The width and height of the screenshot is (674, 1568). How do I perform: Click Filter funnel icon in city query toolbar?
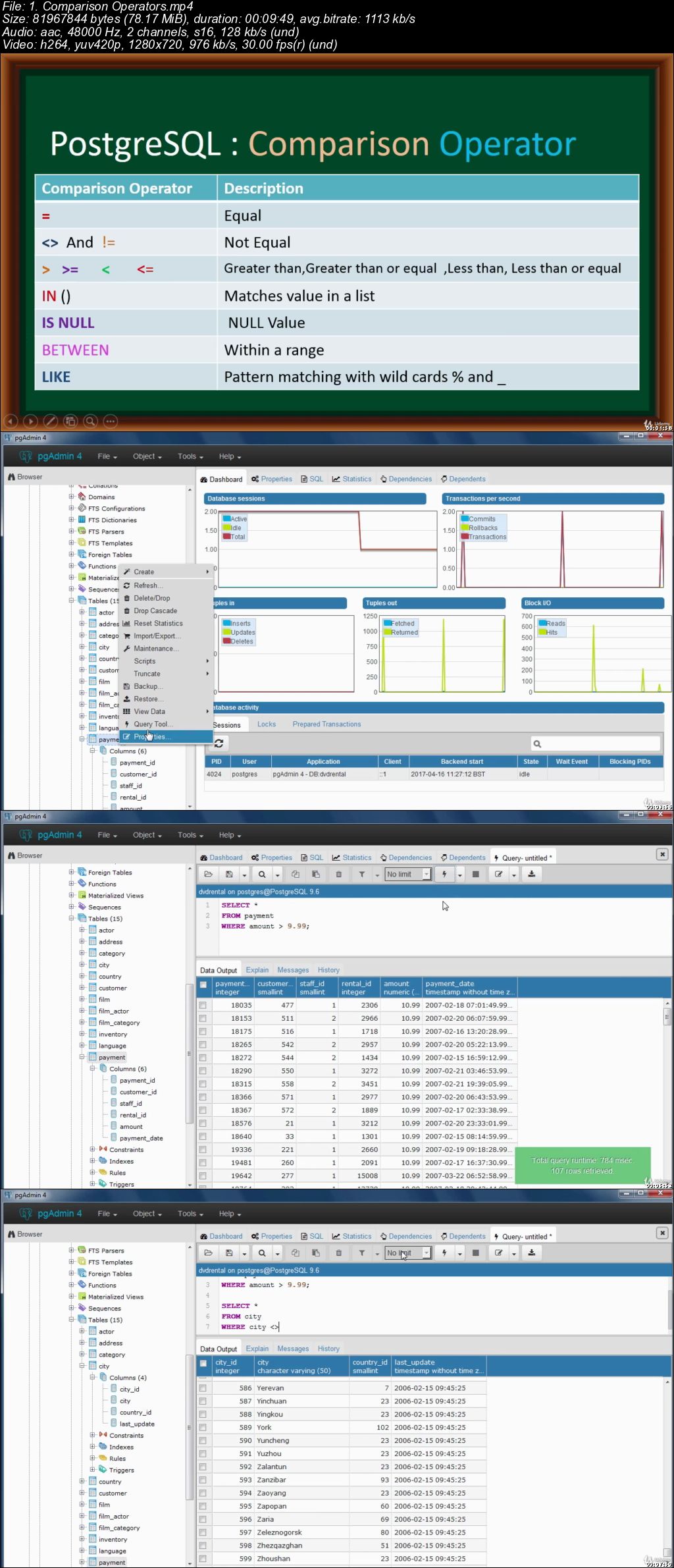click(361, 1253)
